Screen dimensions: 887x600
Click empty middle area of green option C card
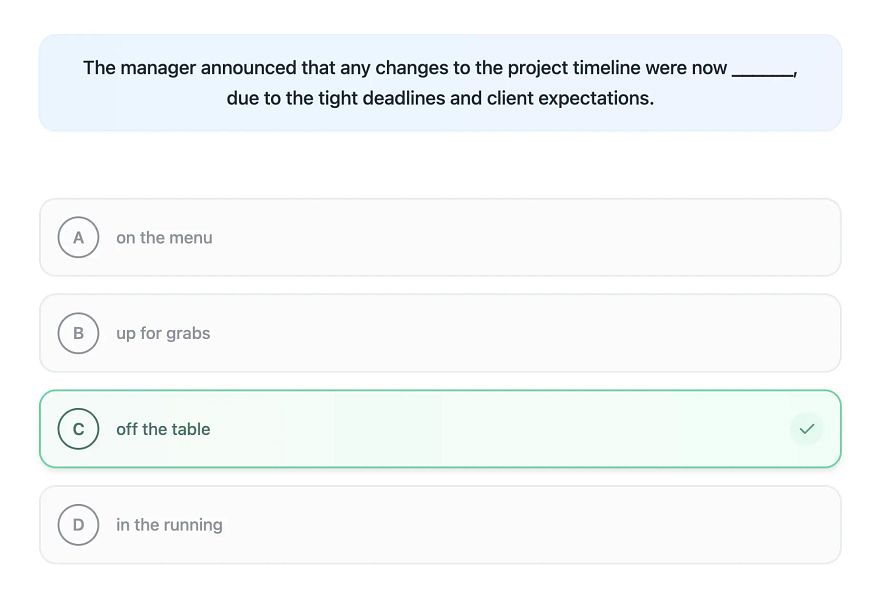click(500, 429)
